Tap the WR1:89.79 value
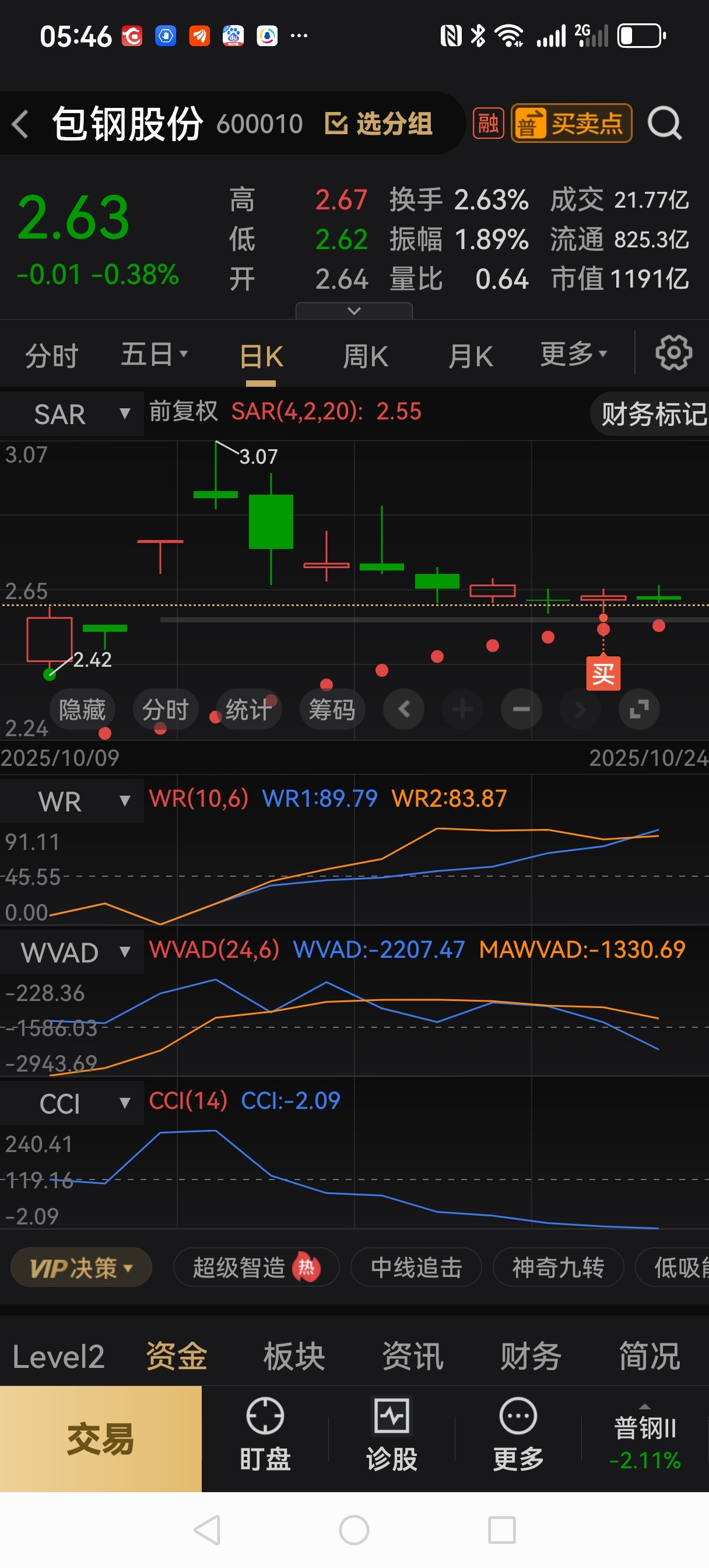The height and width of the screenshot is (1568, 709). click(320, 798)
